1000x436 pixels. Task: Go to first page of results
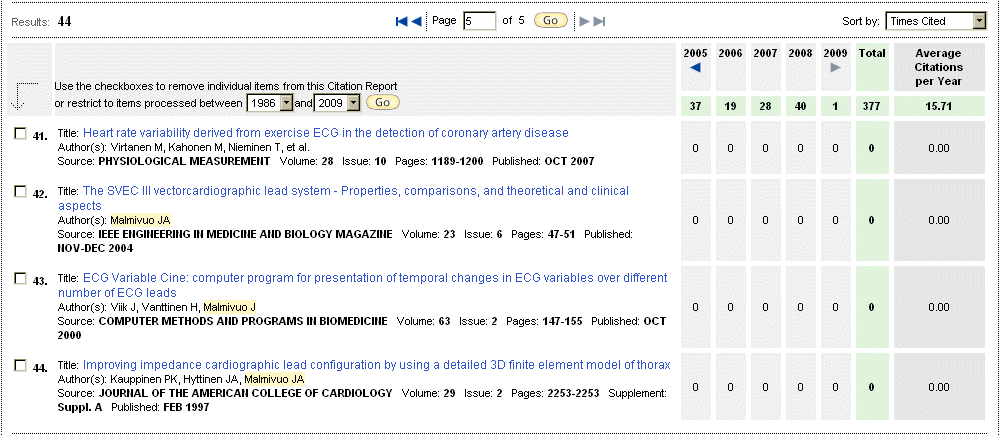(x=402, y=21)
